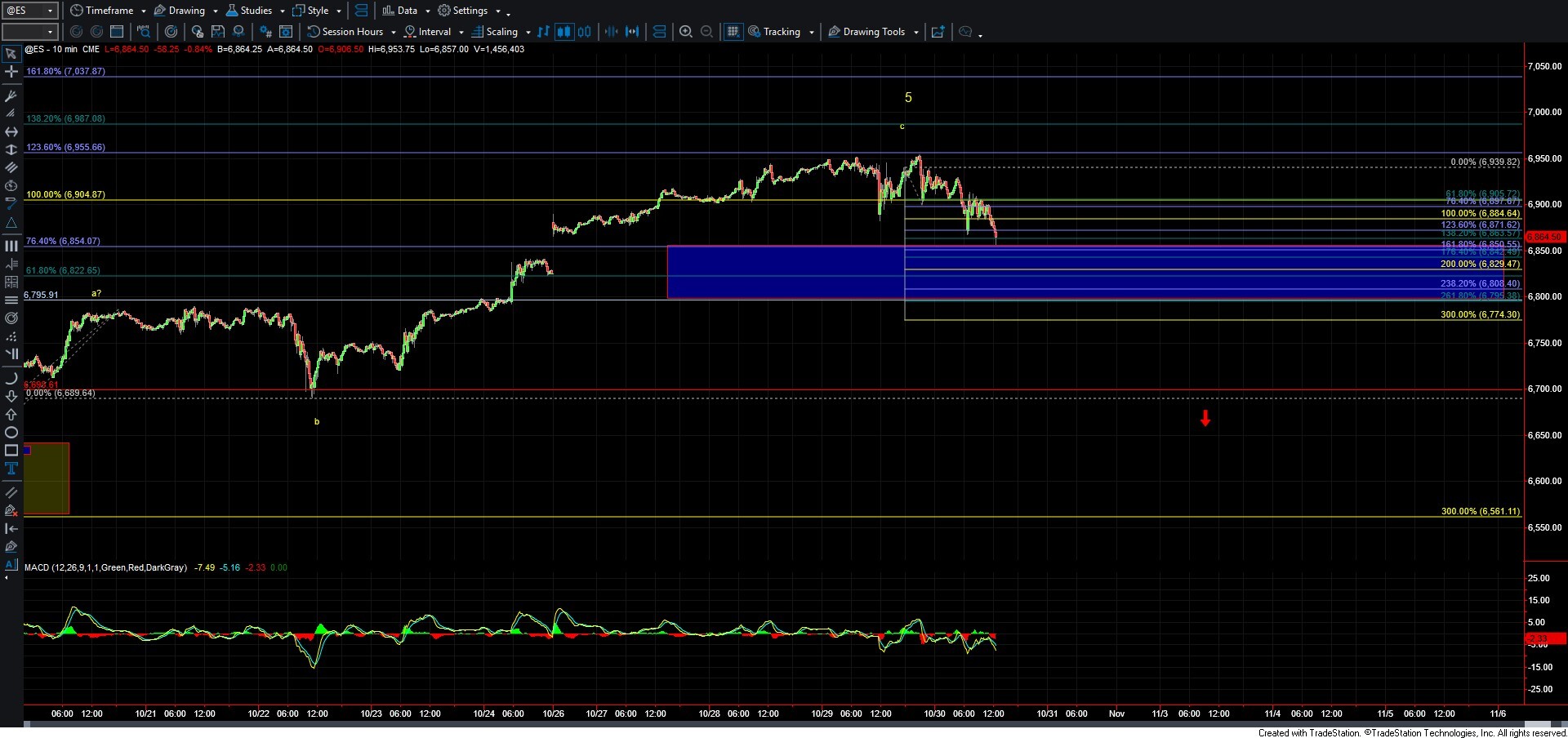Screen dimensions: 1568x738
Task: Click the red down arrow chart marker
Action: (1205, 418)
